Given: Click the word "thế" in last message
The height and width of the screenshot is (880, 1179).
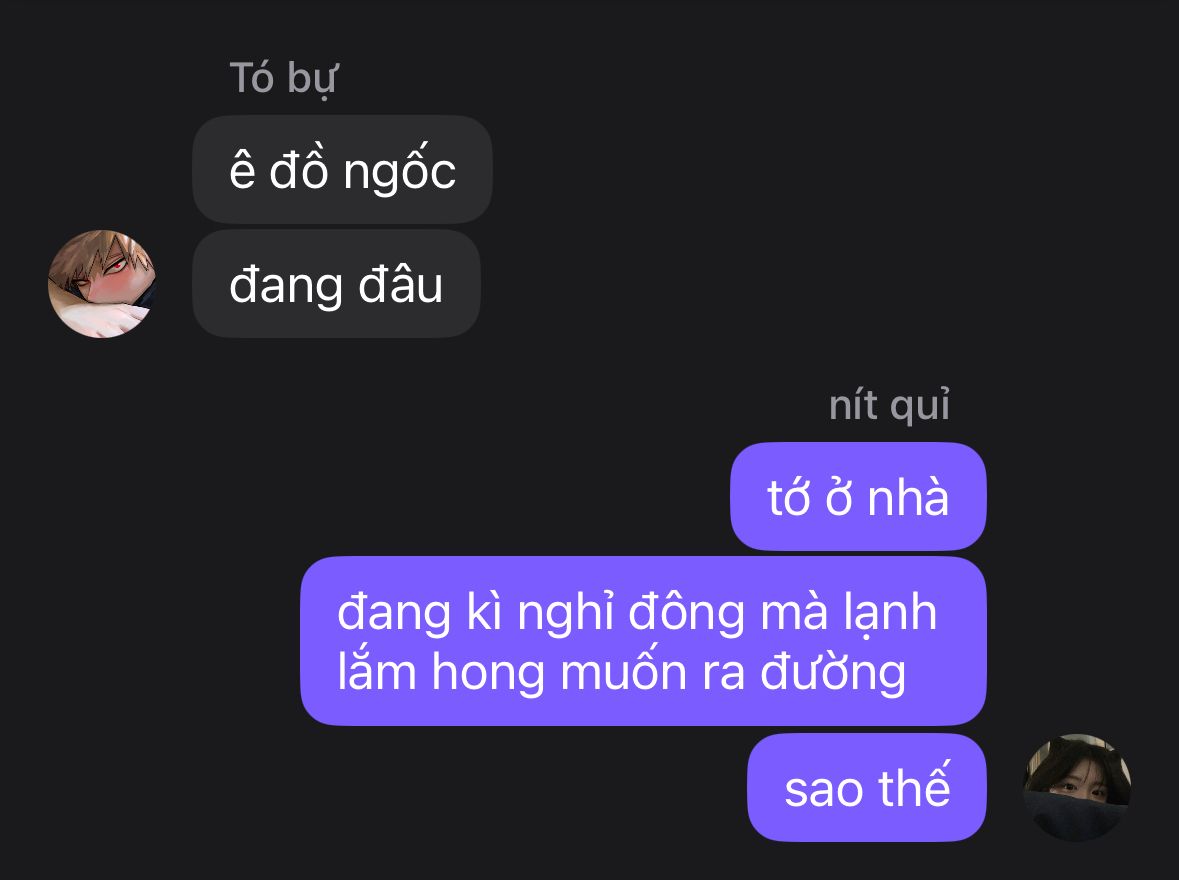Looking at the screenshot, I should pos(914,785).
